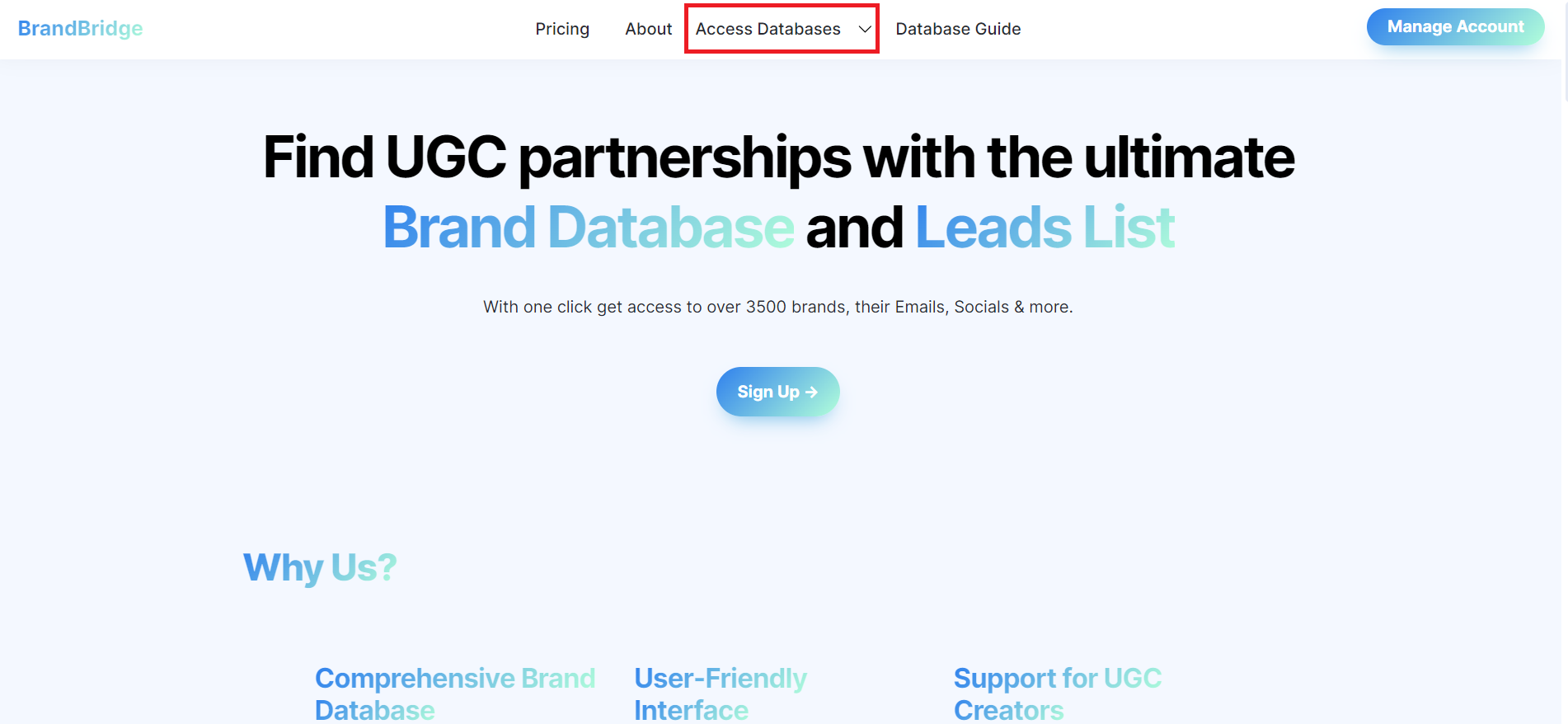This screenshot has height=724, width=1568.
Task: Click the word Account in Manage Account
Action: [x=1491, y=26]
